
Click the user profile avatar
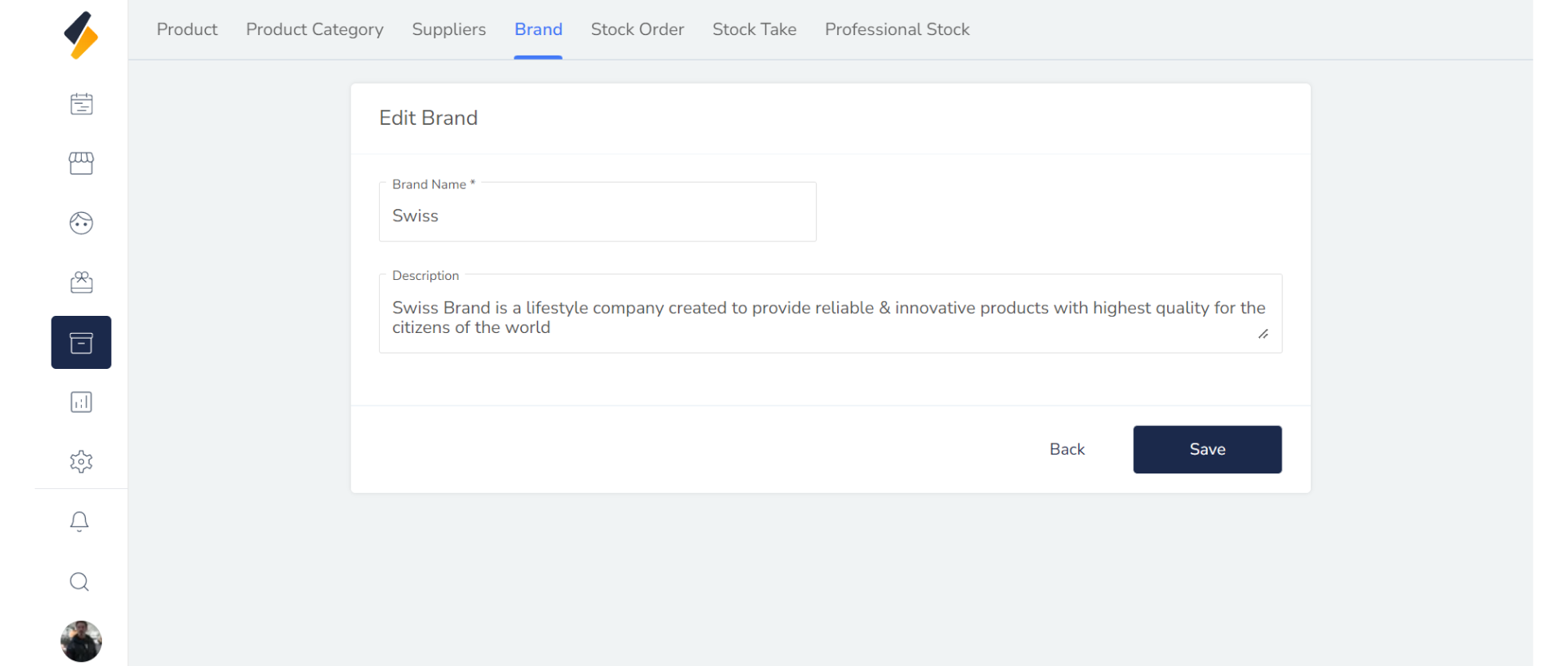pyautogui.click(x=81, y=642)
